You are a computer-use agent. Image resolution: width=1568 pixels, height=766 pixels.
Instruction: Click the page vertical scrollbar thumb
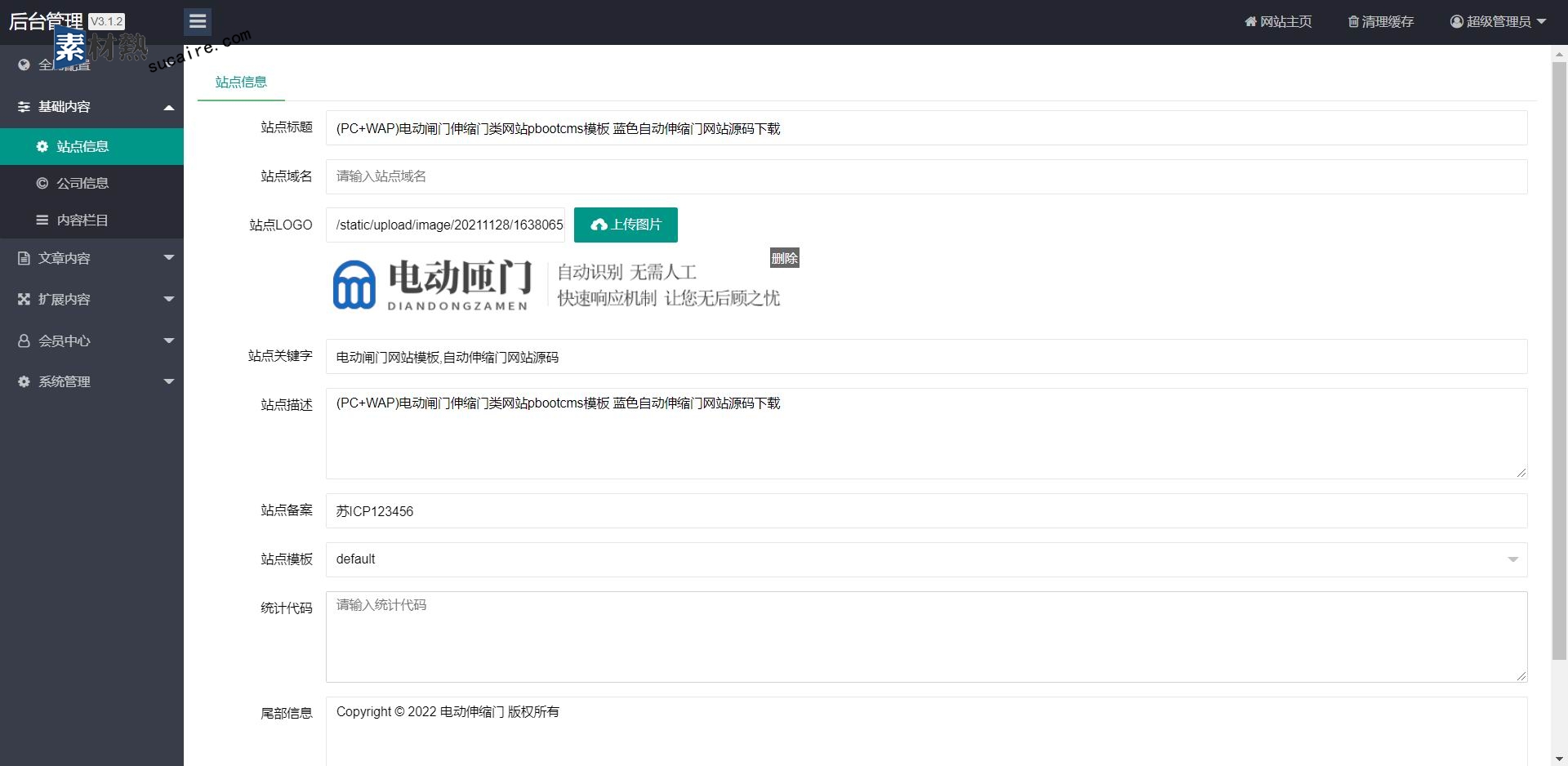click(1559, 361)
